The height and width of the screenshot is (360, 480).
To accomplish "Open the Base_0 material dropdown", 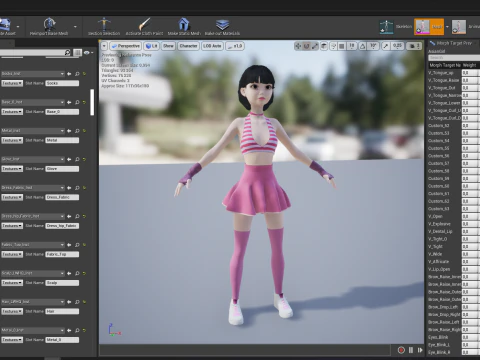I will [33, 102].
